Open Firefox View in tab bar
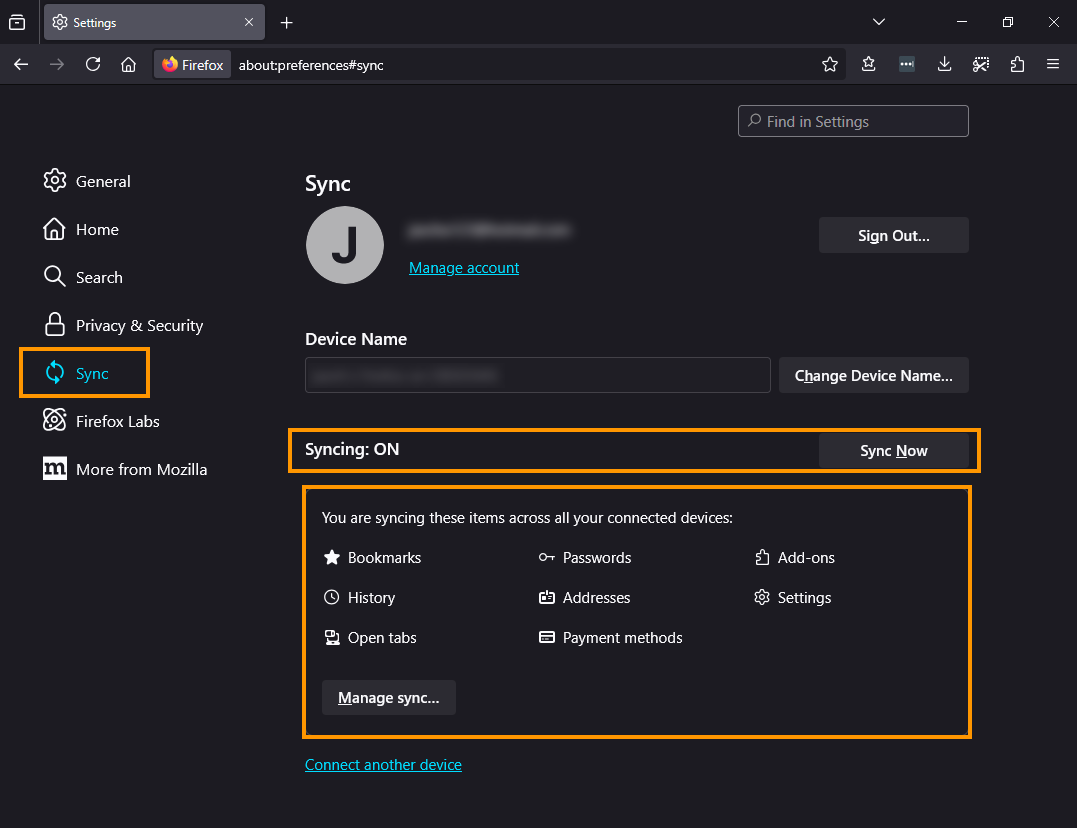The height and width of the screenshot is (828, 1077). [x=17, y=22]
